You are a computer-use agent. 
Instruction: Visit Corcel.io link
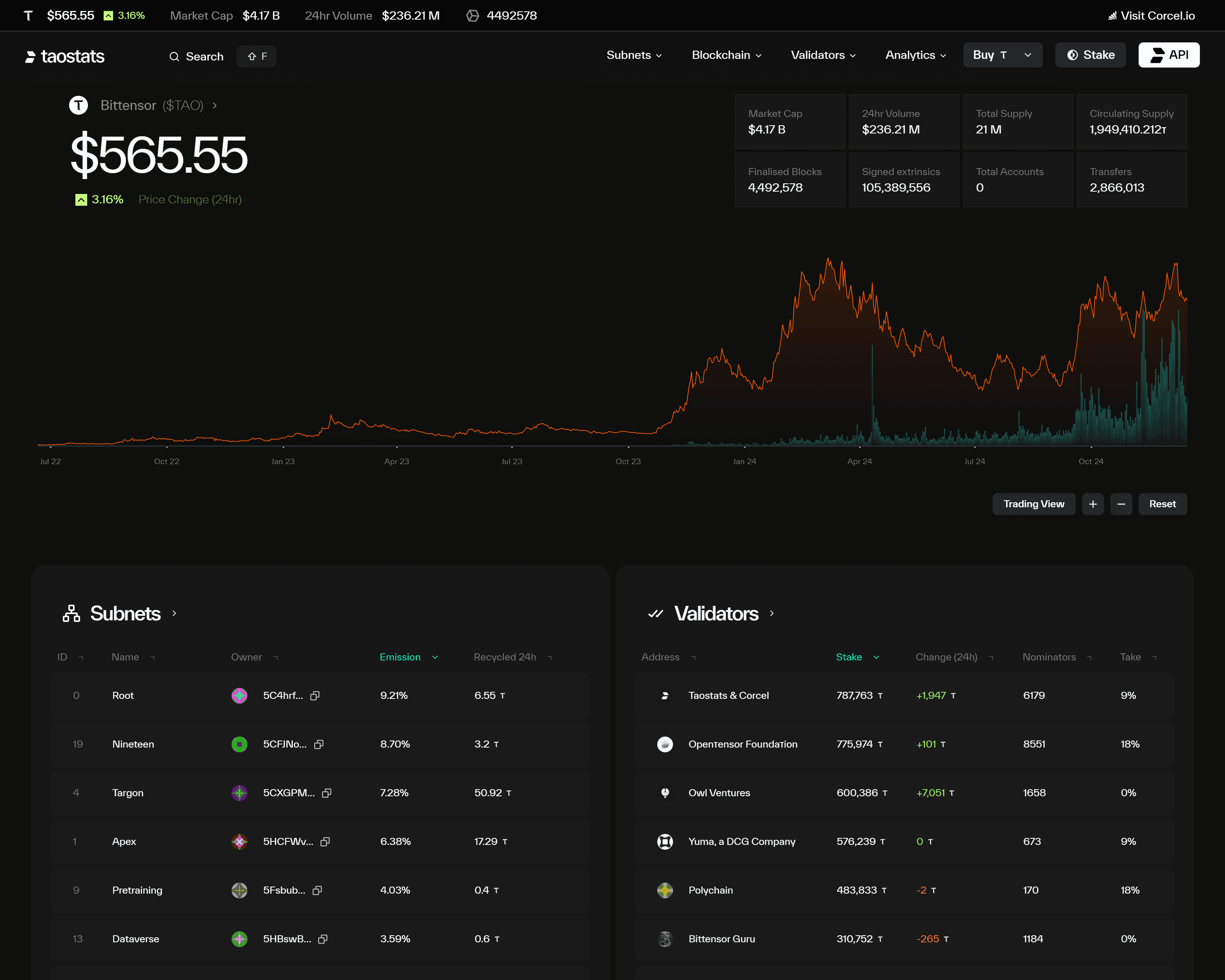pyautogui.click(x=1151, y=15)
